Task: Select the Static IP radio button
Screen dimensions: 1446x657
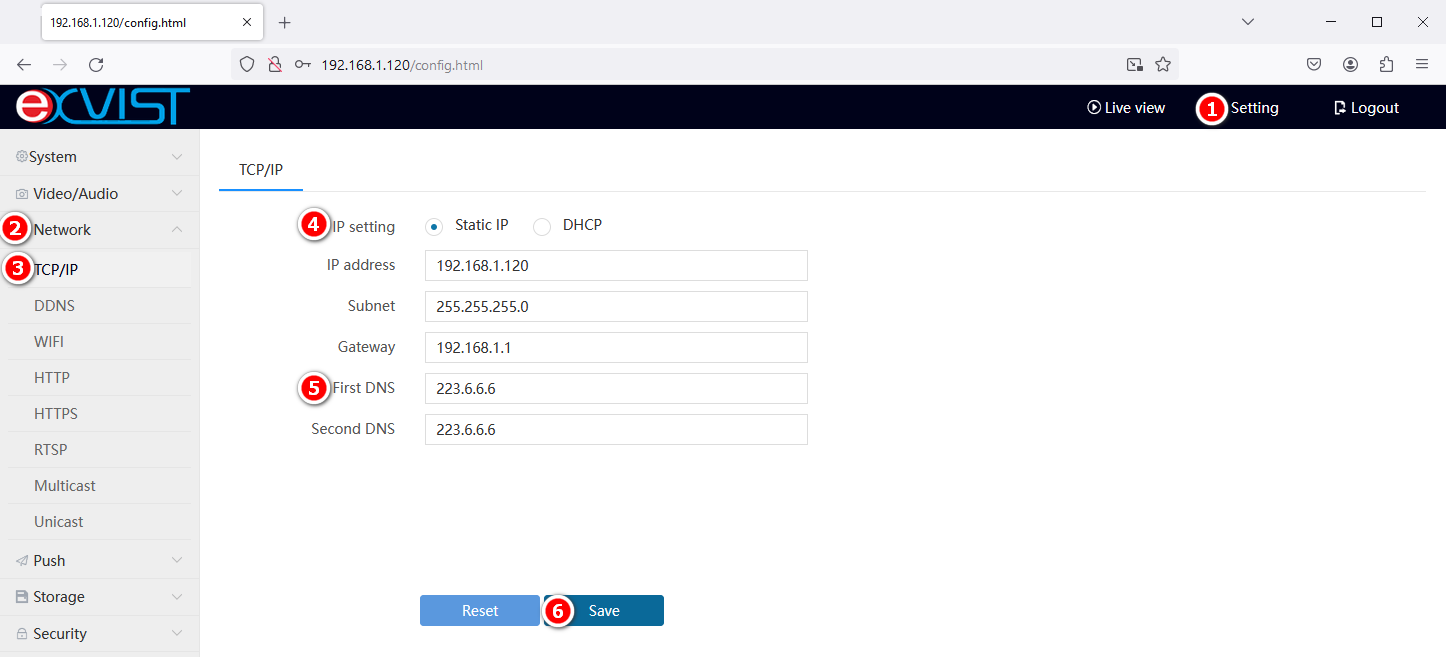Action: point(434,226)
